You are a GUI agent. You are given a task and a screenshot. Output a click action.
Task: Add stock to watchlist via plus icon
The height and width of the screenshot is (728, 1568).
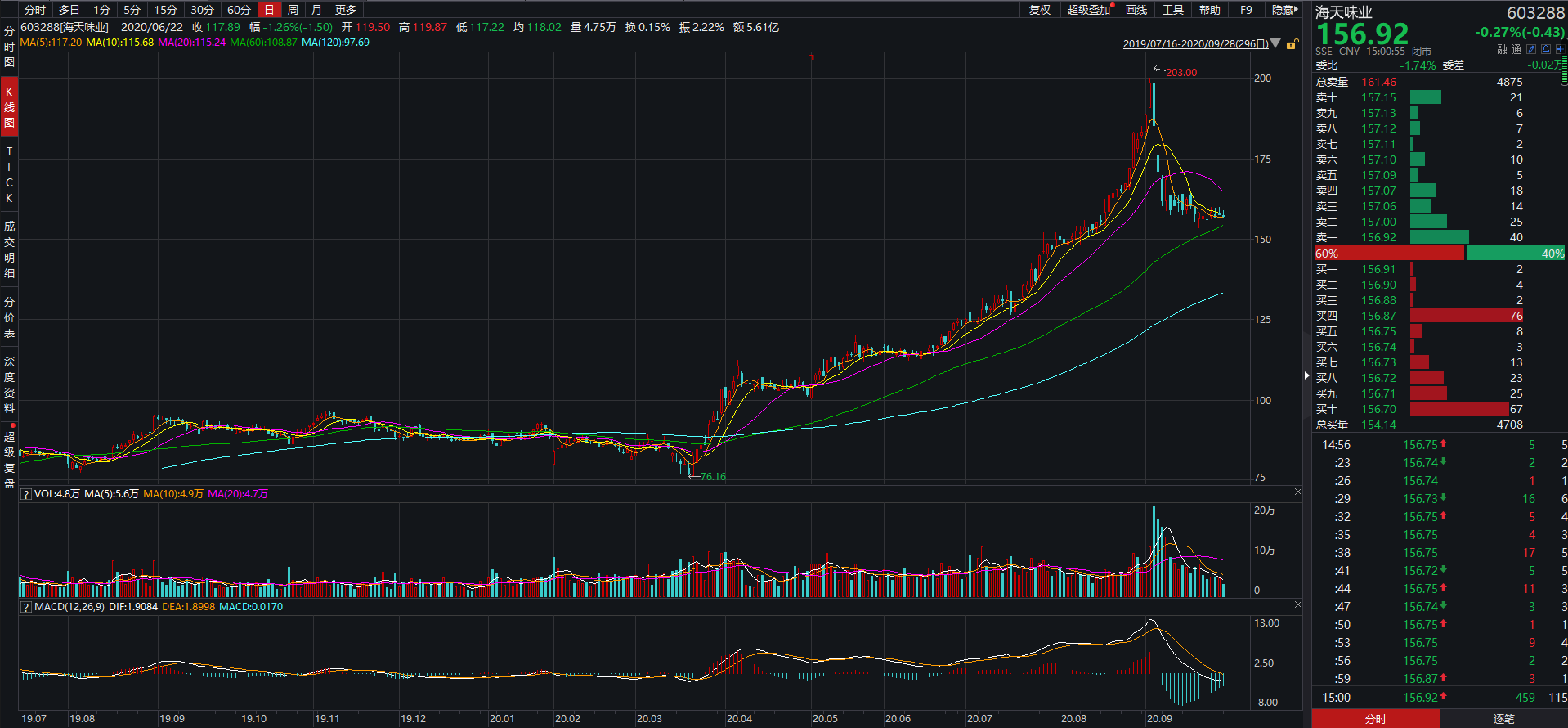pyautogui.click(x=1559, y=49)
